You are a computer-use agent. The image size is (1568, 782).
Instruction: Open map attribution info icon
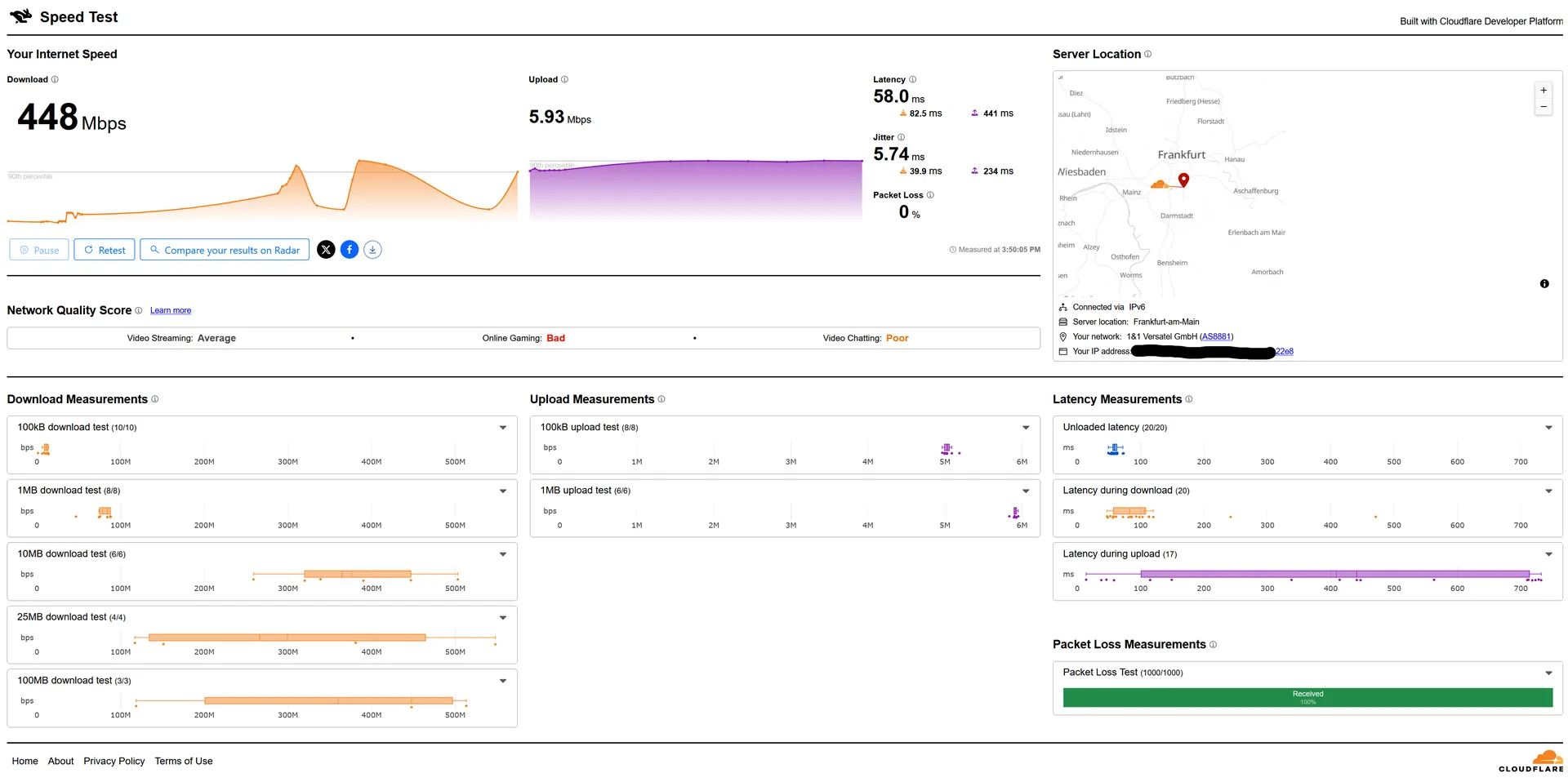1544,284
